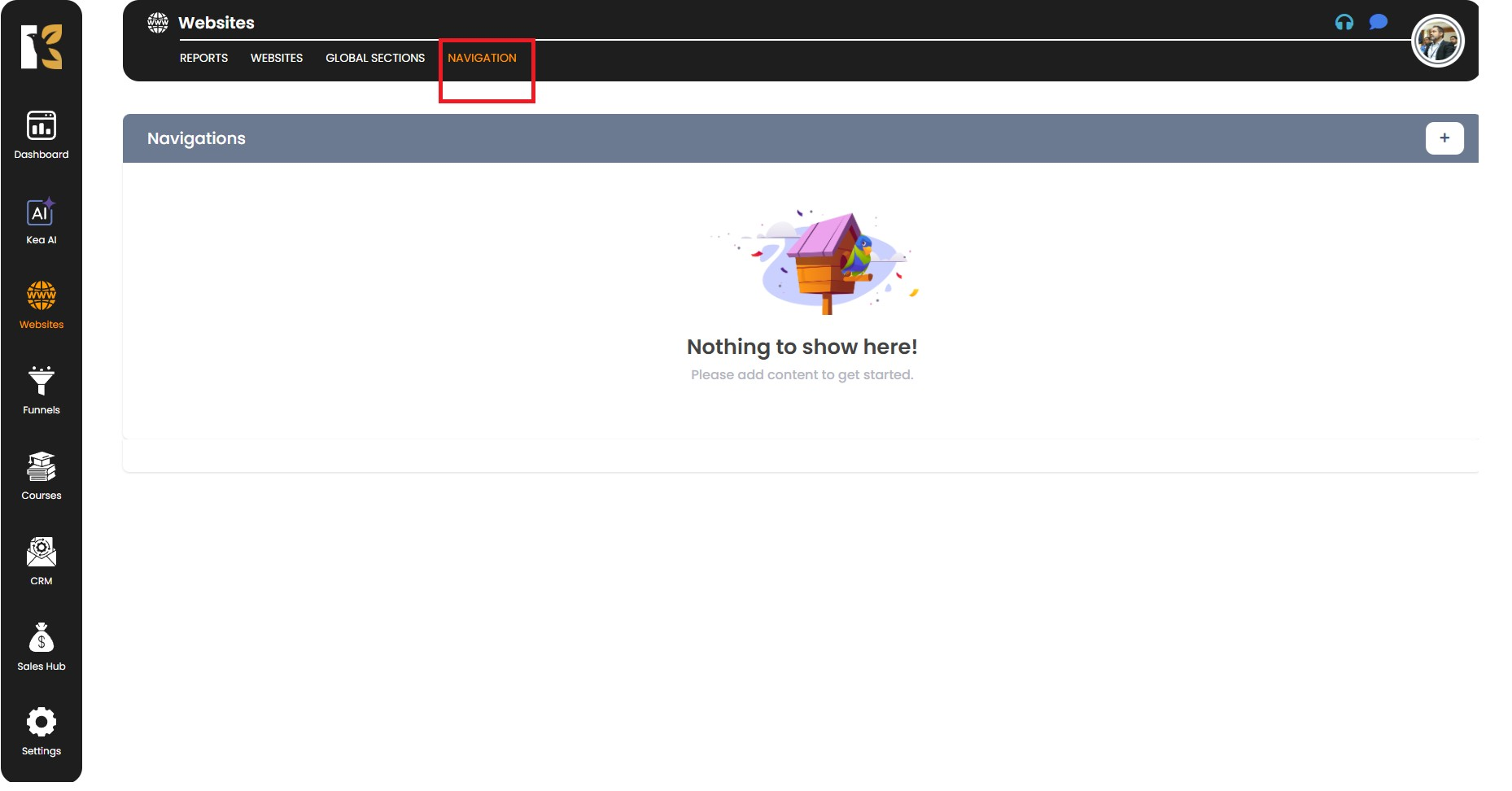1512x791 pixels.
Task: Click the headset support icon
Action: click(1344, 23)
